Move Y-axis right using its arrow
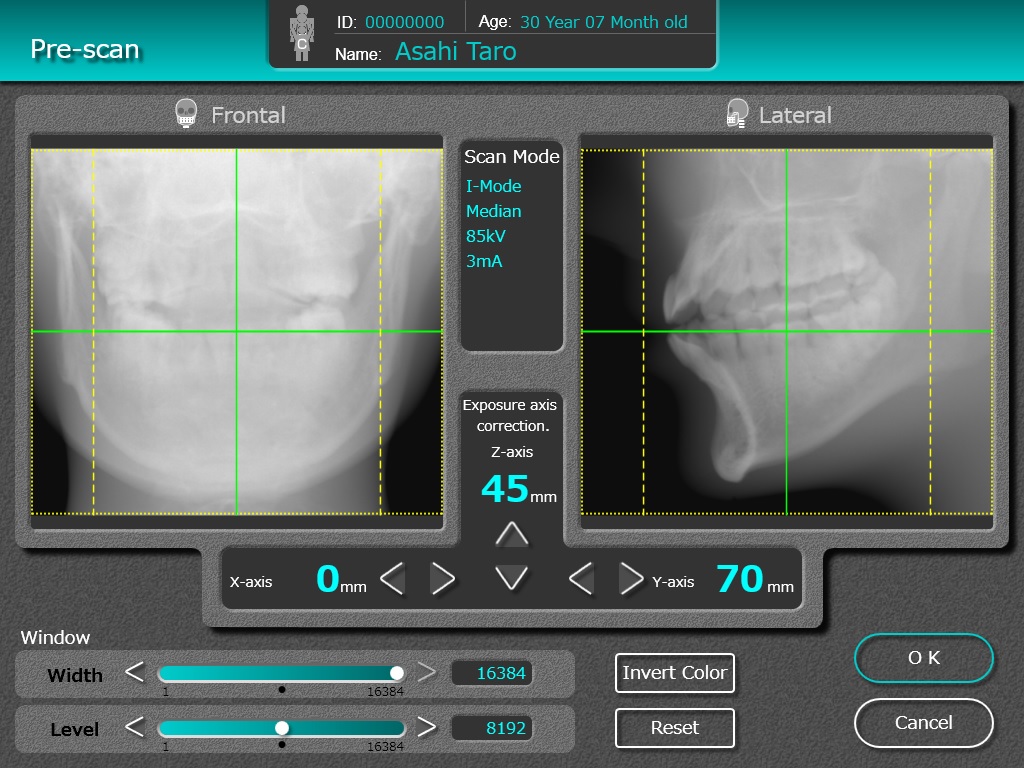The height and width of the screenshot is (768, 1024). [631, 579]
